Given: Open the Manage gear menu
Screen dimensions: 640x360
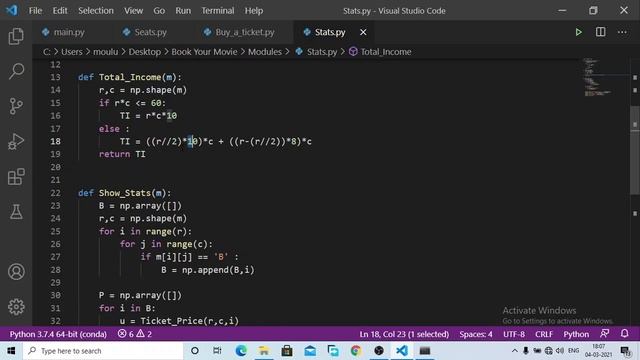Looking at the screenshot, I should pyautogui.click(x=16, y=307).
